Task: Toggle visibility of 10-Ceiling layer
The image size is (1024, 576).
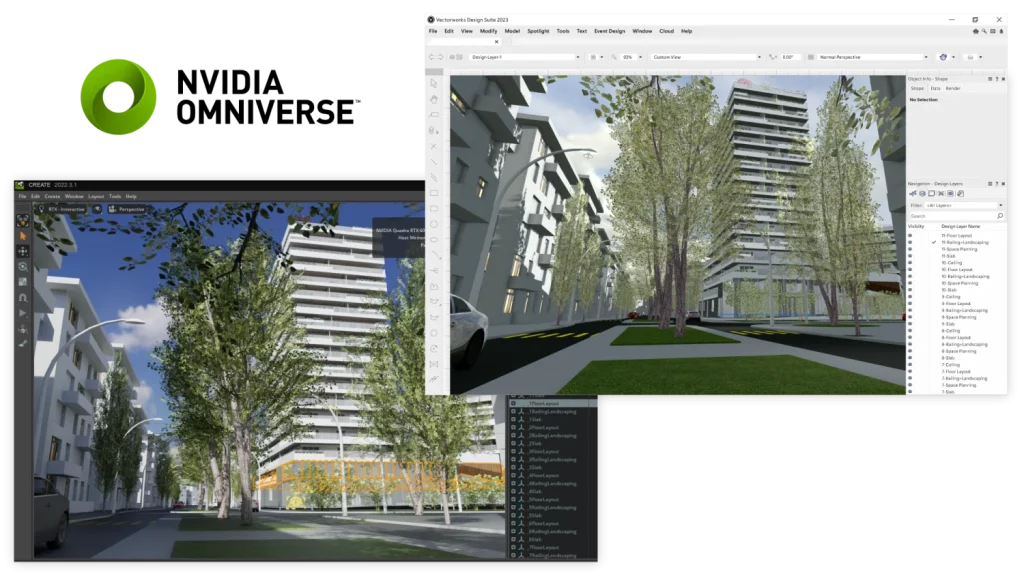Action: pos(910,263)
